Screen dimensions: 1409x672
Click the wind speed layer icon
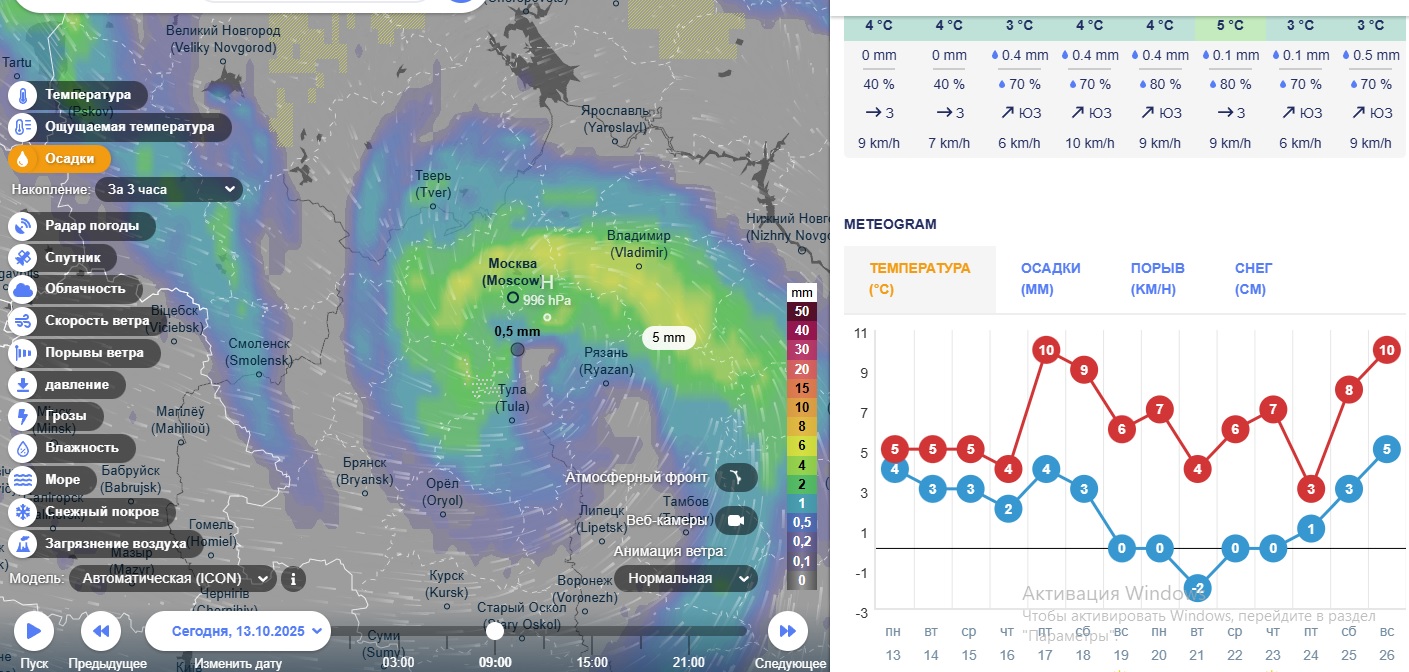[x=23, y=322]
